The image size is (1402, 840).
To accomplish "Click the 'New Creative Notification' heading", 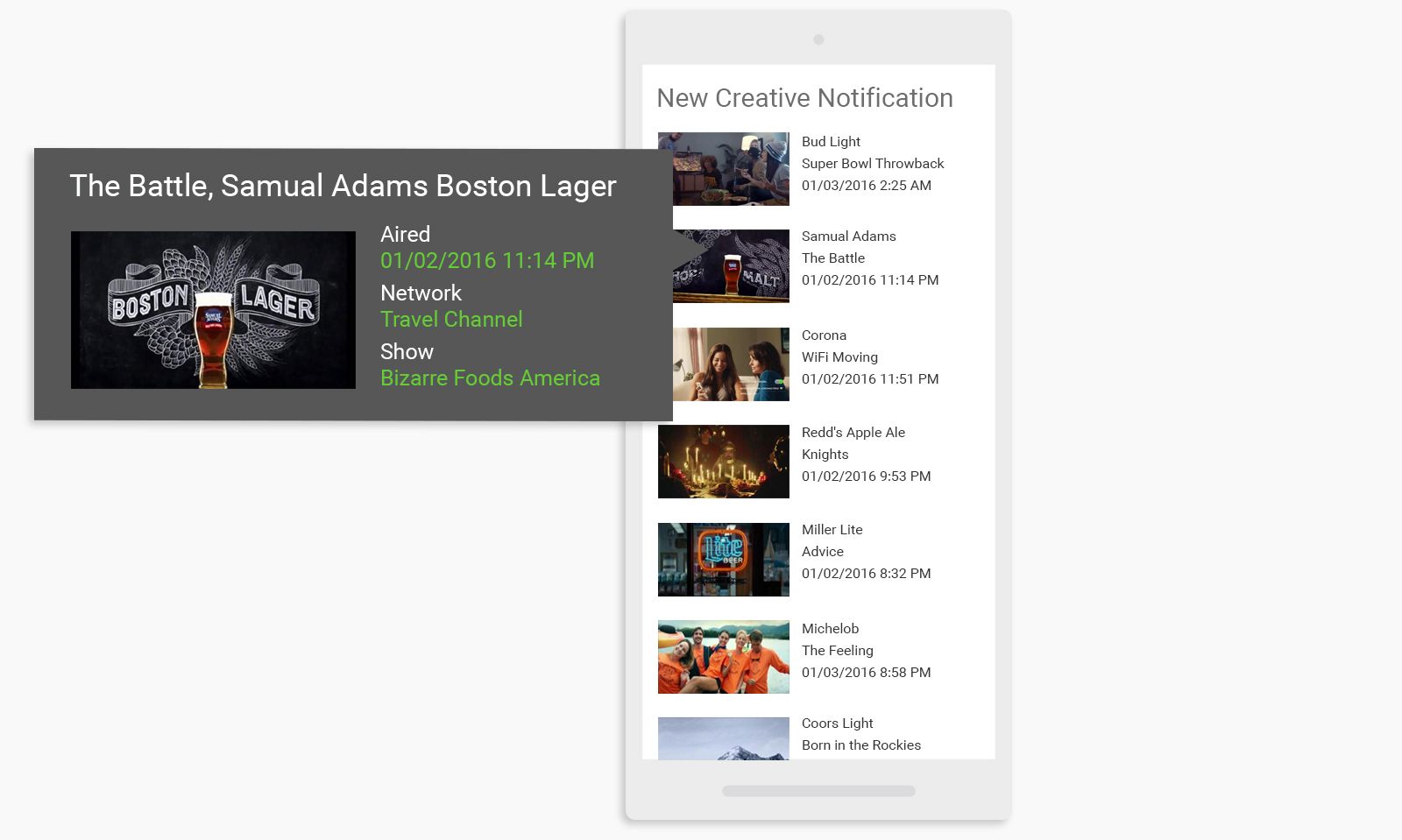I will [x=804, y=98].
